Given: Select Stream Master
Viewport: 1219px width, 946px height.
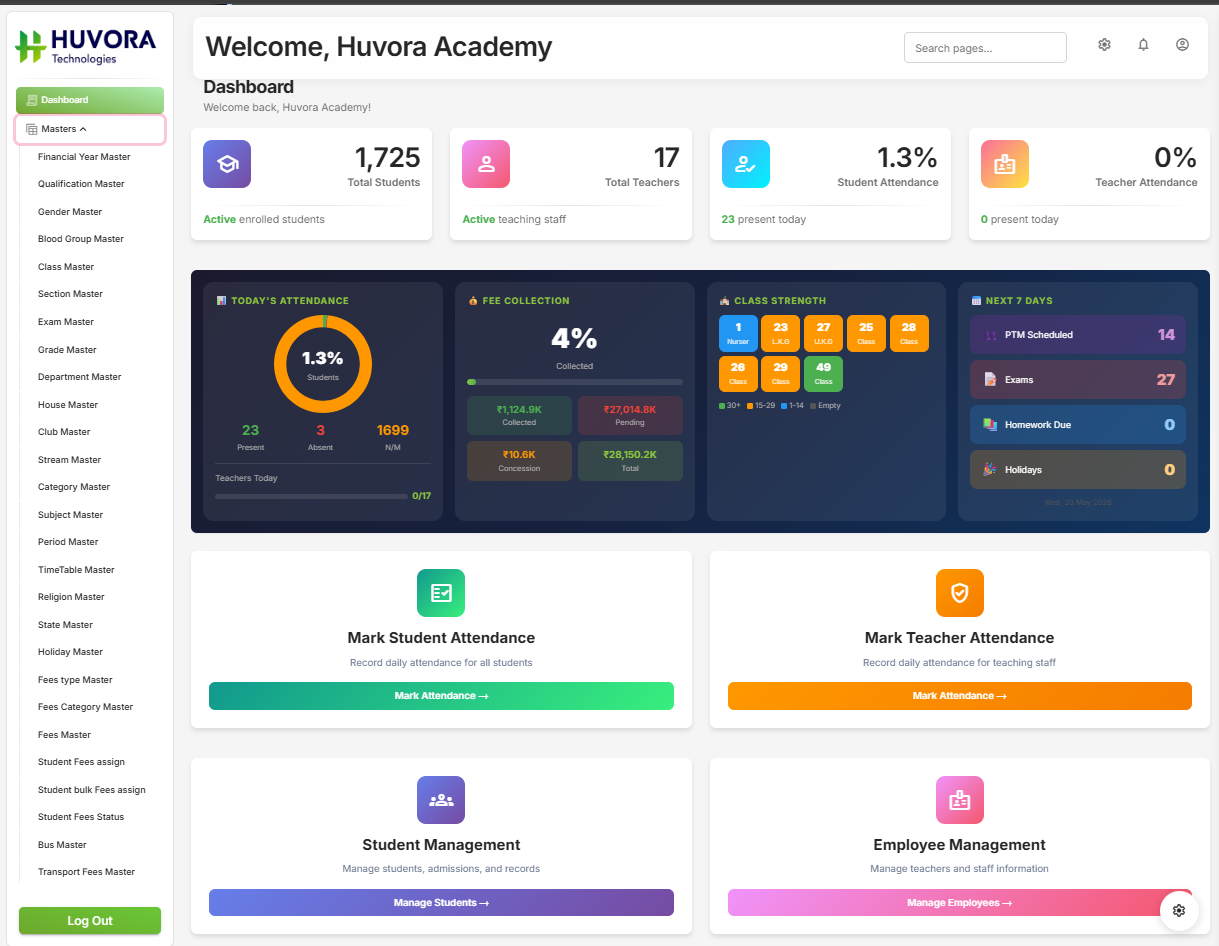Looking at the screenshot, I should [x=69, y=460].
